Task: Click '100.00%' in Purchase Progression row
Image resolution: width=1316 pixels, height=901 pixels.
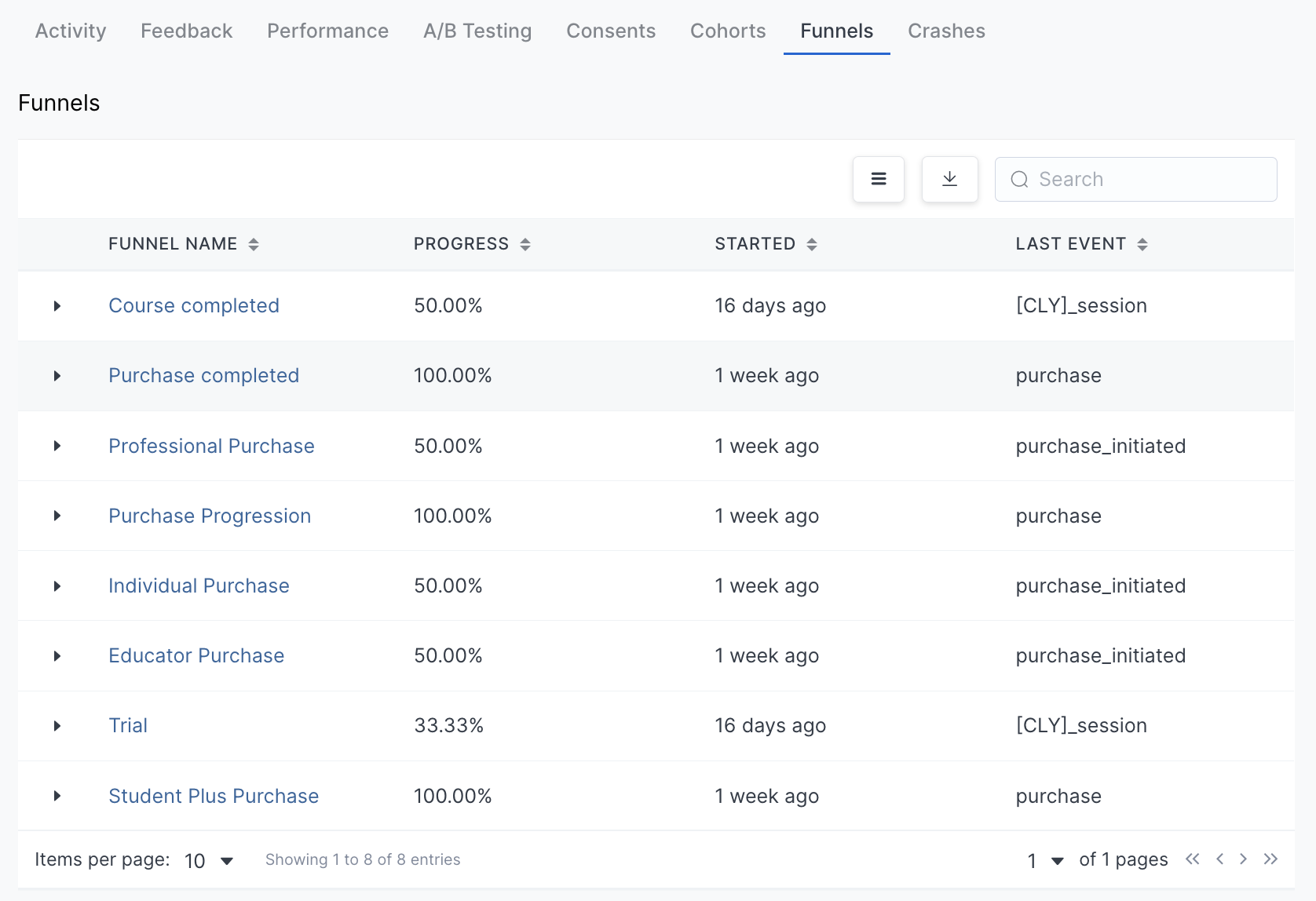Action: click(x=453, y=516)
